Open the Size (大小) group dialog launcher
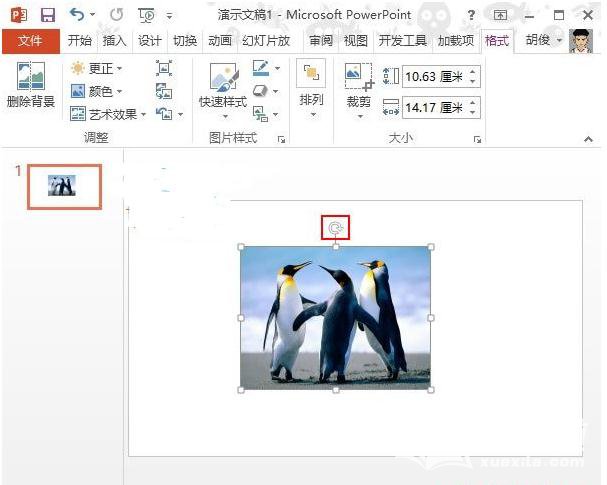The width and height of the screenshot is (607, 485). 476,139
